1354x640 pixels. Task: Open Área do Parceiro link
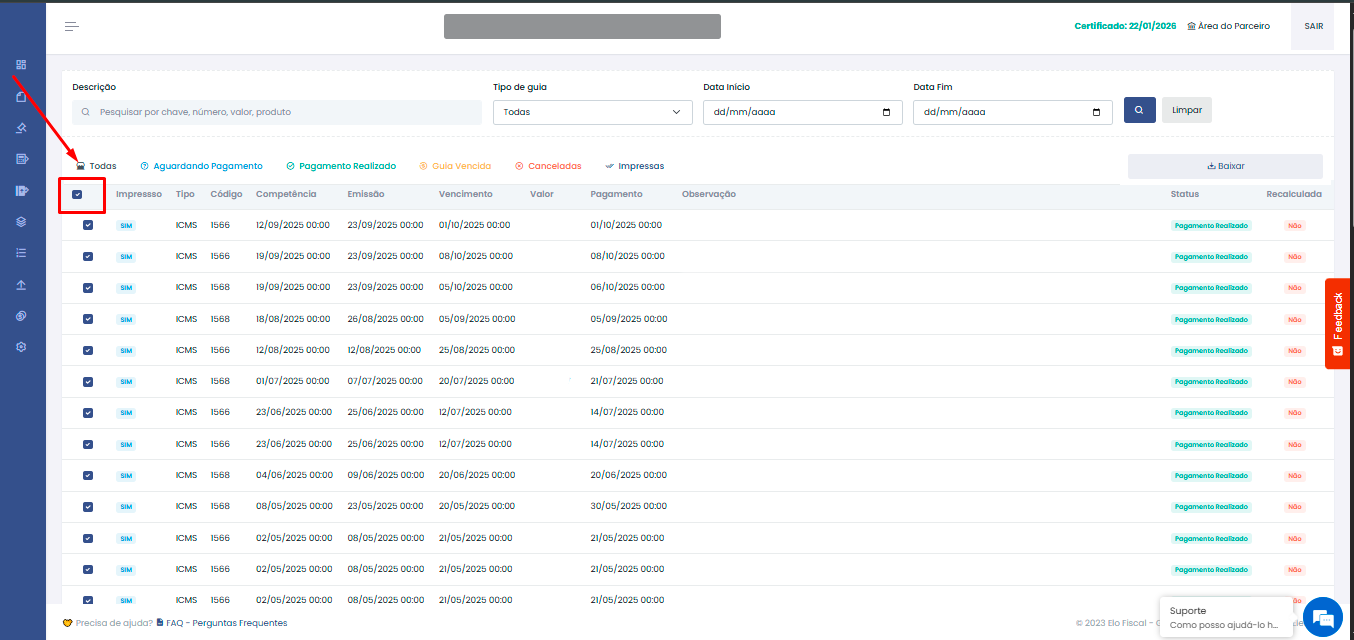[x=1228, y=26]
